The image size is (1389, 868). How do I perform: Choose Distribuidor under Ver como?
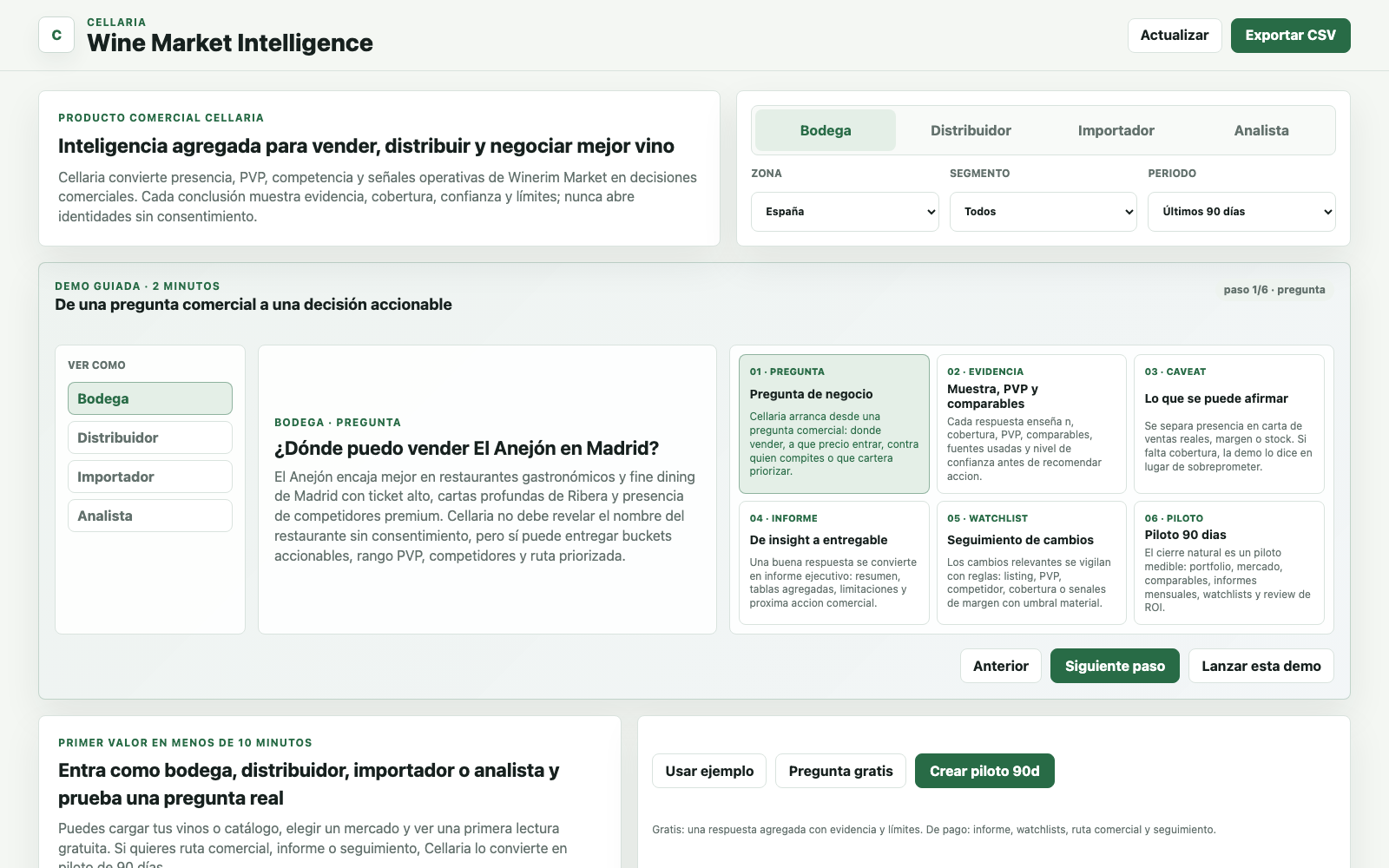[150, 437]
